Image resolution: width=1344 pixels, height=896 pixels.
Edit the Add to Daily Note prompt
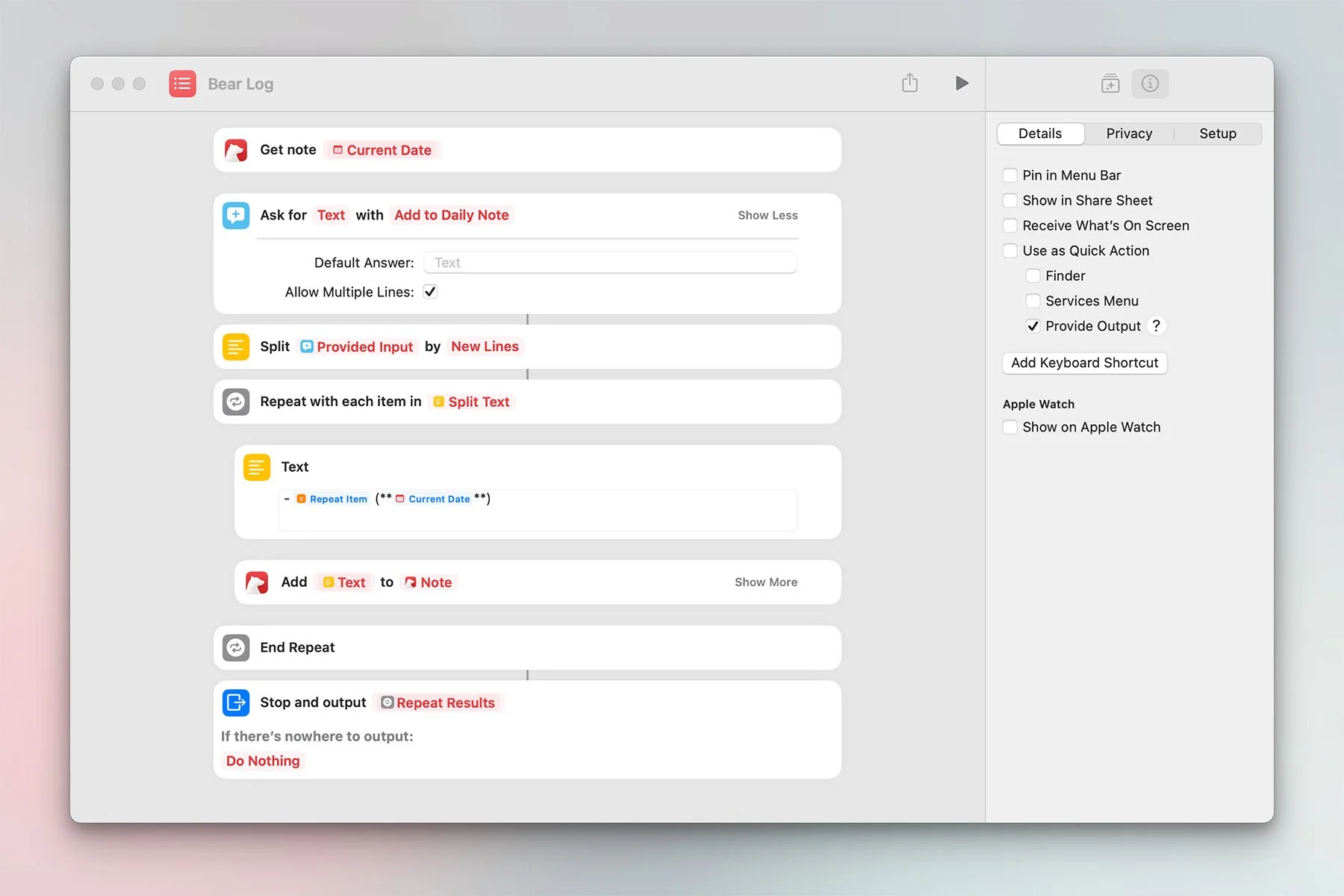tap(451, 215)
